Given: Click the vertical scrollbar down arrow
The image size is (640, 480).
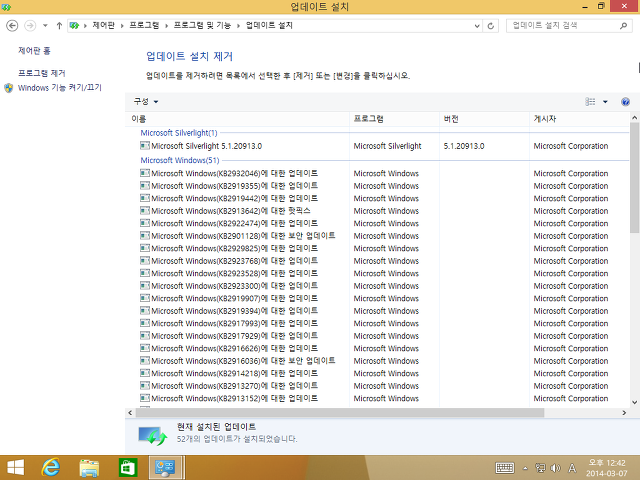Looking at the screenshot, I should coord(634,402).
